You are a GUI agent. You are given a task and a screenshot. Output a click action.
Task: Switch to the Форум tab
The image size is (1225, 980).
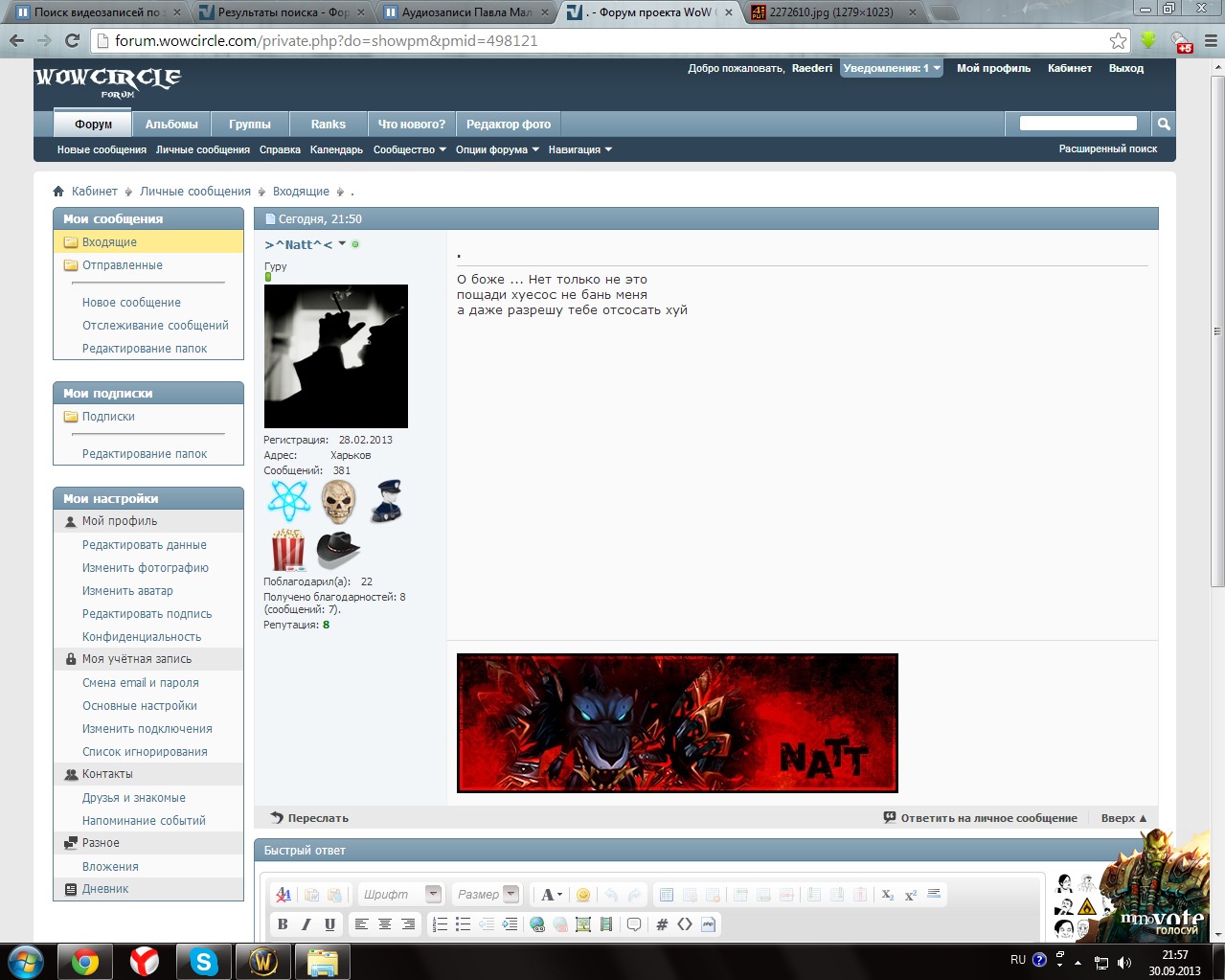pyautogui.click(x=94, y=124)
